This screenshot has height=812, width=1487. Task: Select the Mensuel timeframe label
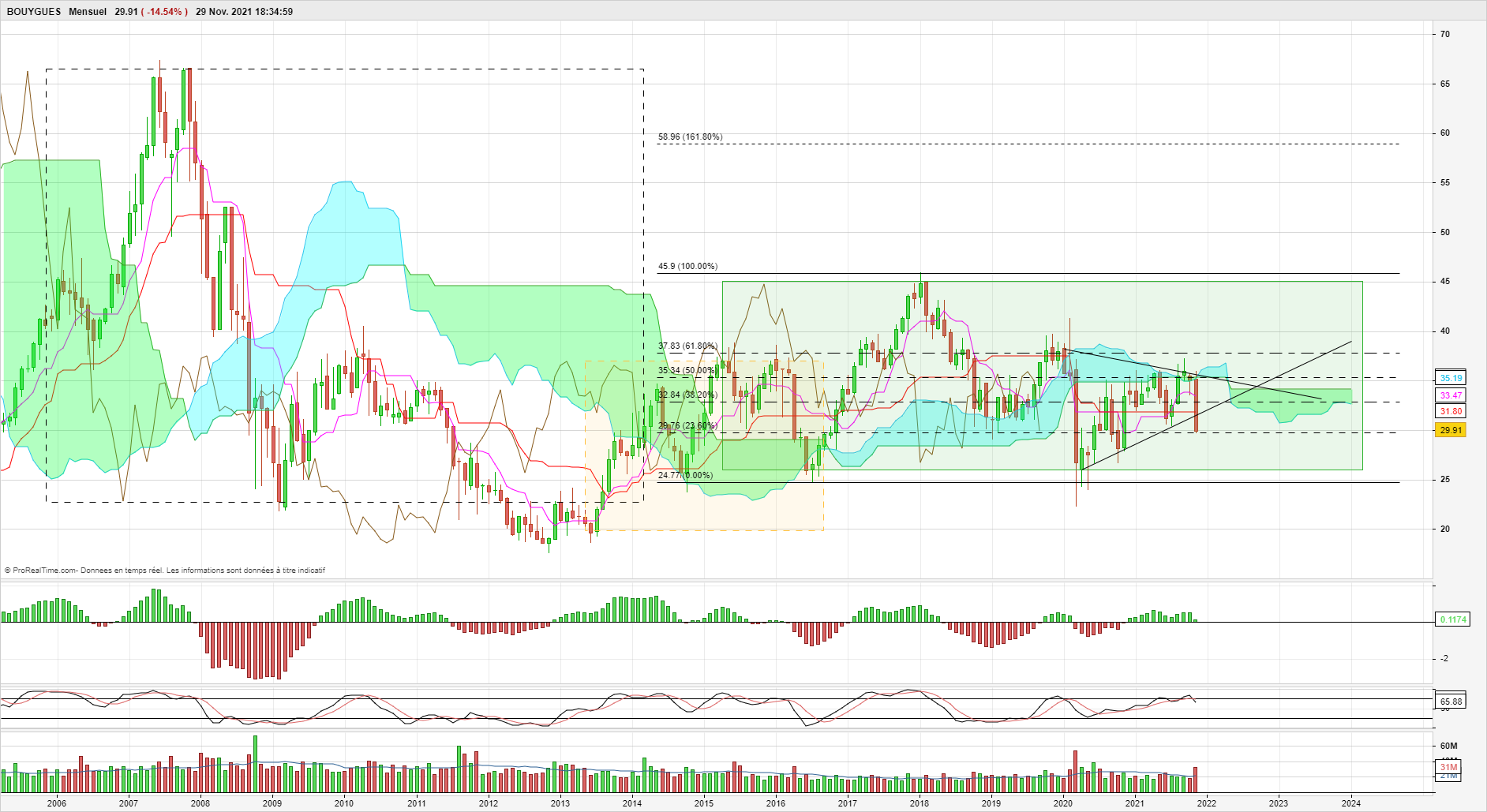pyautogui.click(x=88, y=12)
